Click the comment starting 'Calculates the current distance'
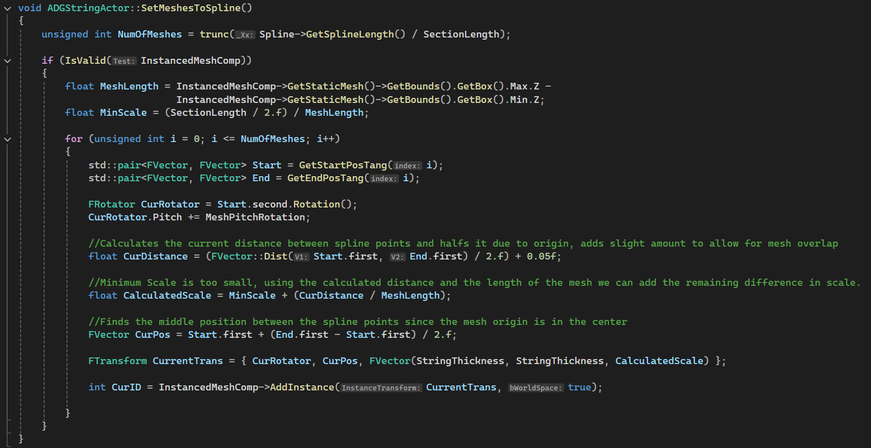This screenshot has height=448, width=871. point(463,243)
